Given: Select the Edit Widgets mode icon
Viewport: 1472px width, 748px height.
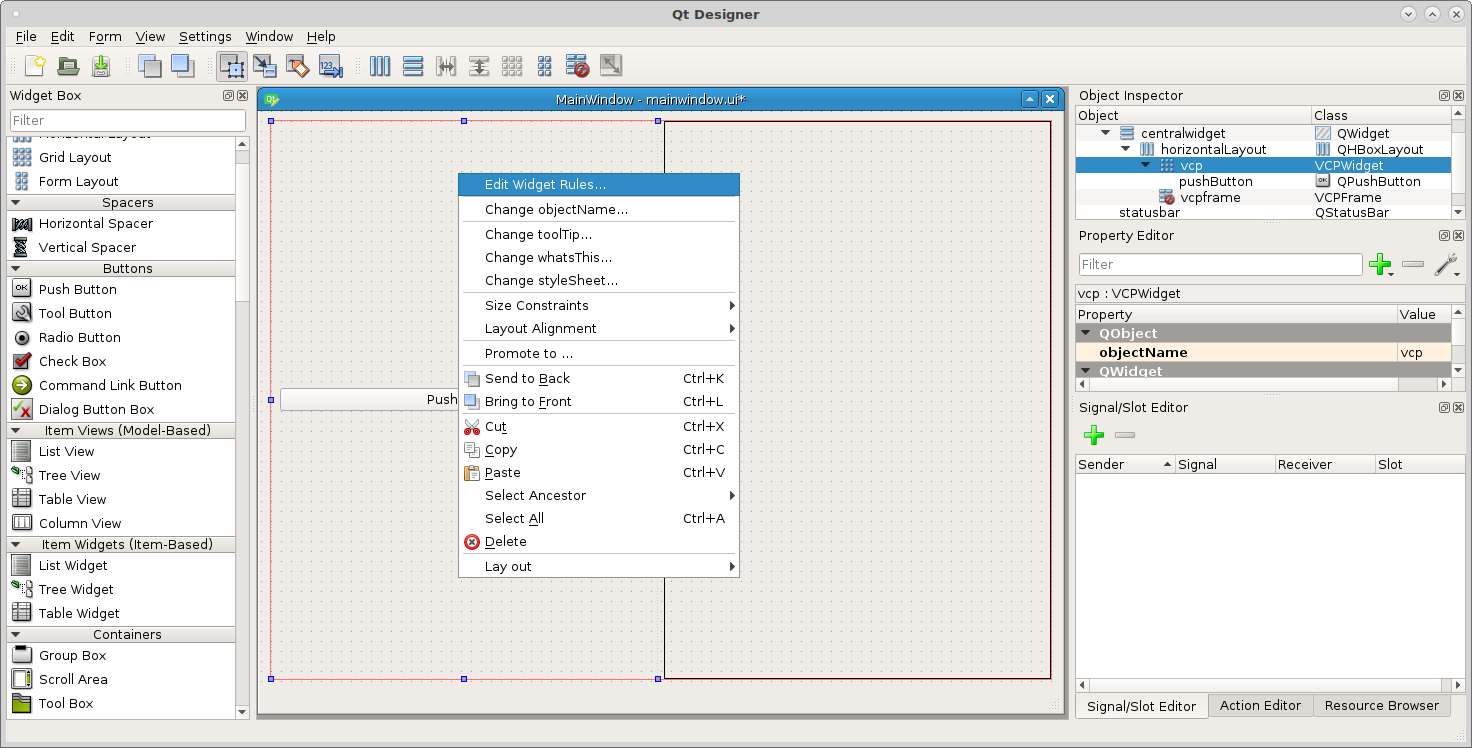Looking at the screenshot, I should 232,66.
